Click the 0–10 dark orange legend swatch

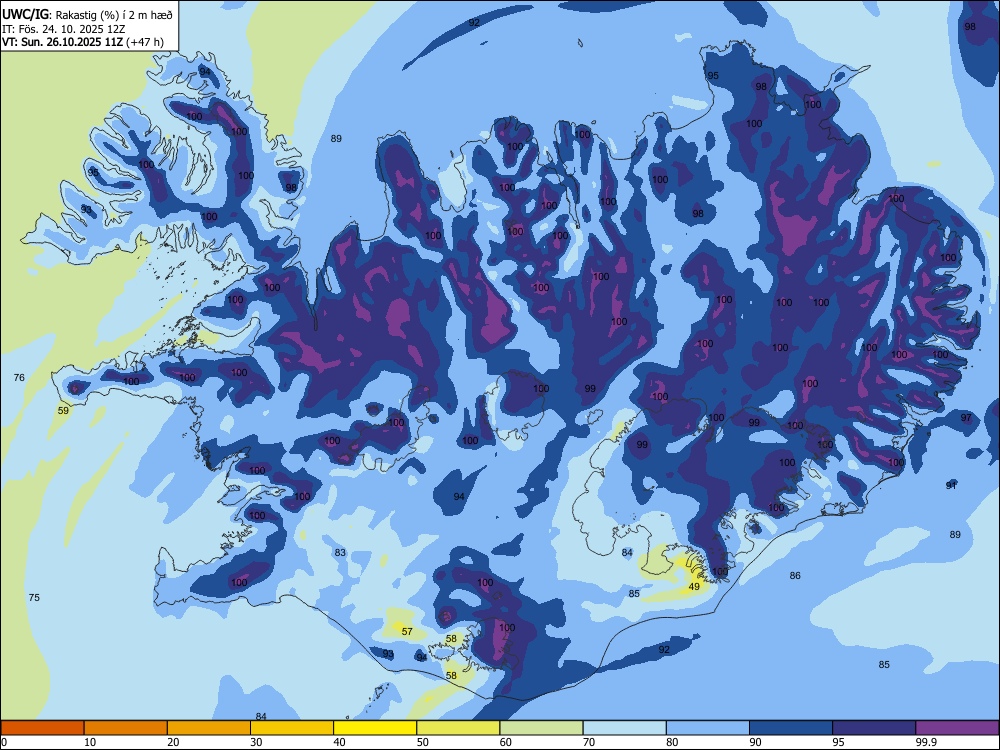pos(43,728)
